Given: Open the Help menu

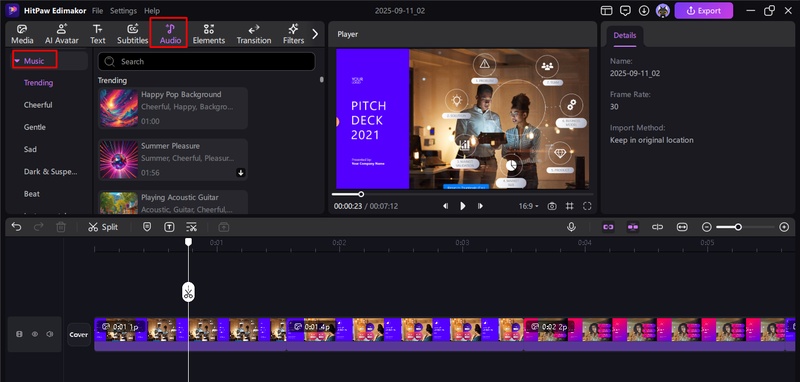Looking at the screenshot, I should 152,11.
